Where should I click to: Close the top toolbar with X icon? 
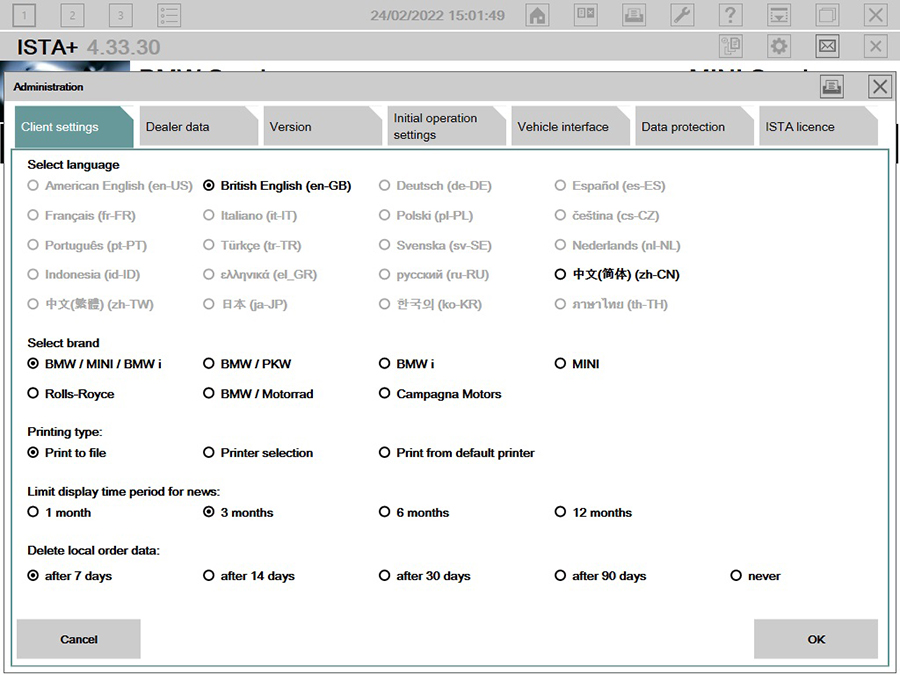(x=876, y=15)
